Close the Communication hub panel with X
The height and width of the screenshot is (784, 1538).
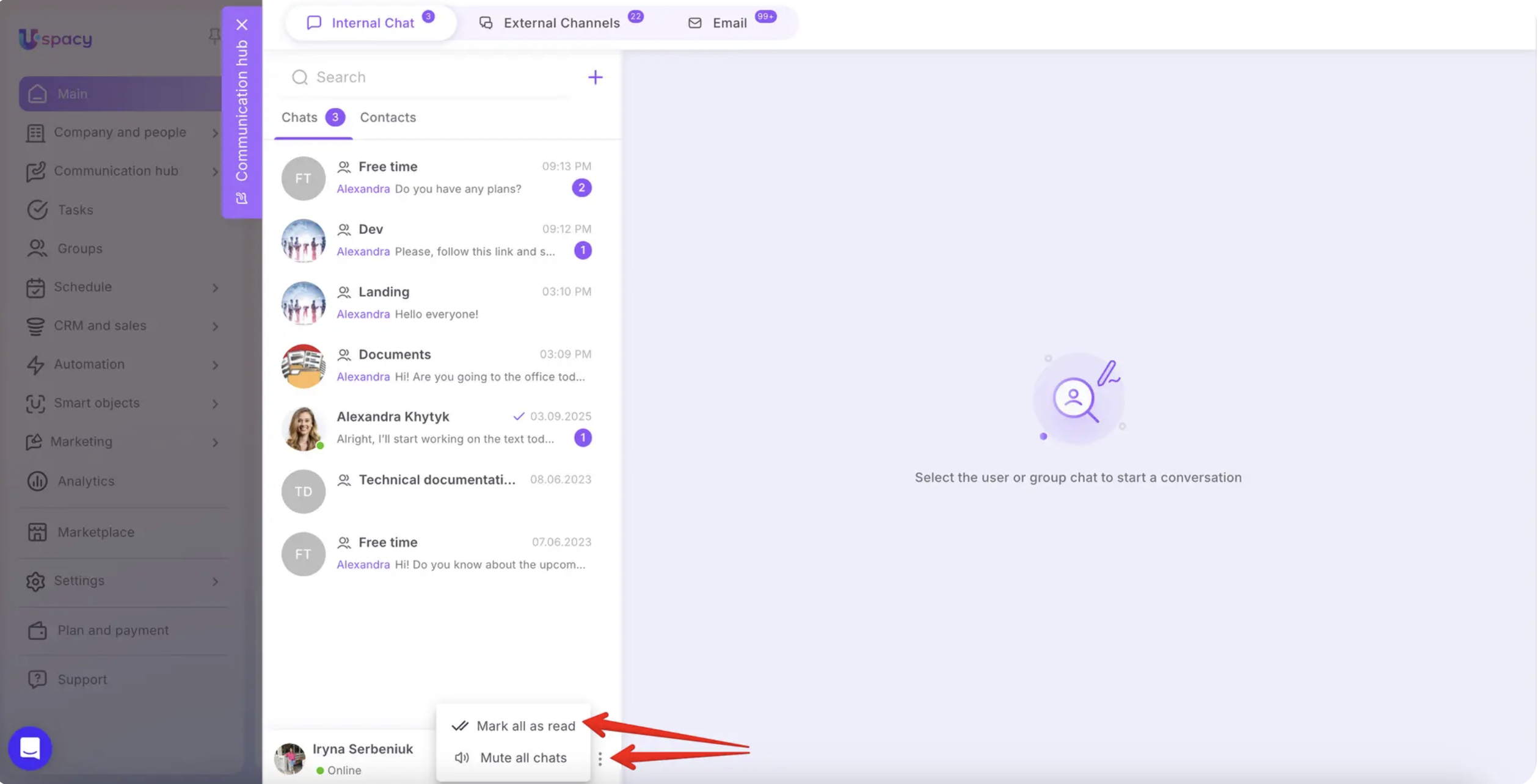pos(242,24)
